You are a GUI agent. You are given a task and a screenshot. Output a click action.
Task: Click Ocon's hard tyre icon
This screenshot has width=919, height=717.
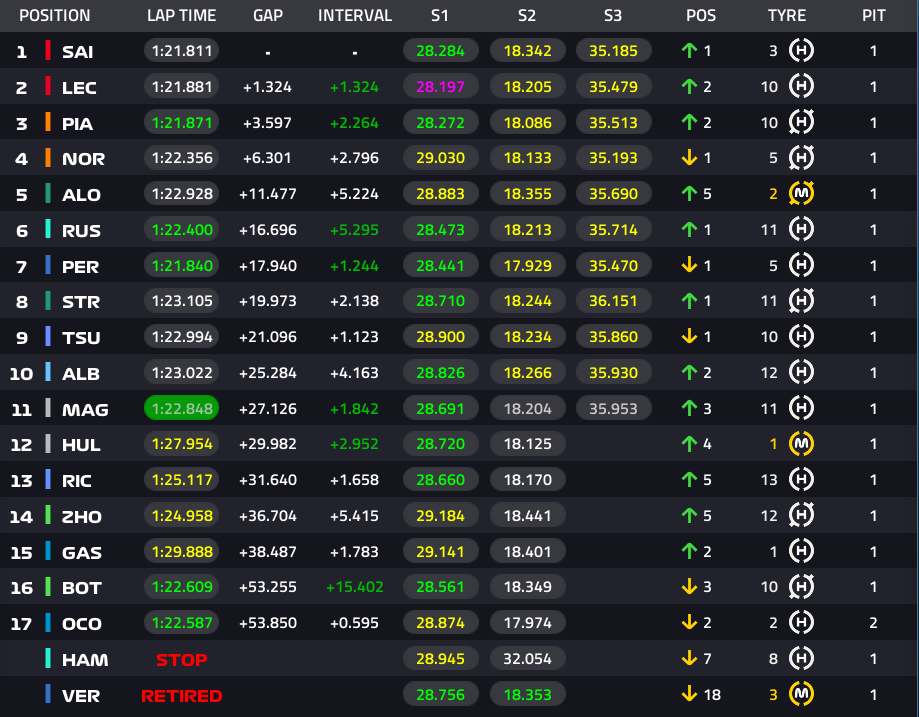(x=801, y=623)
